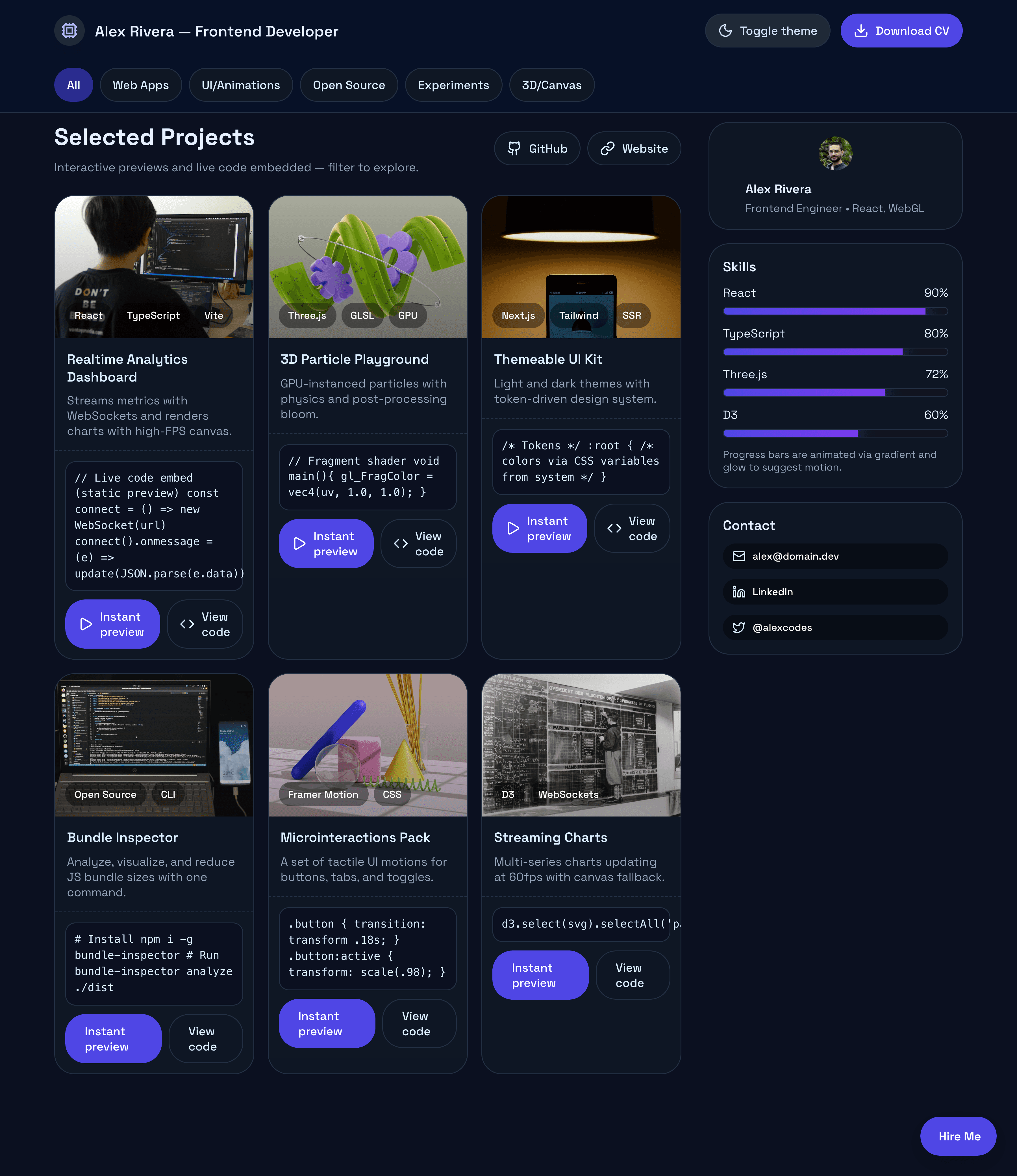The height and width of the screenshot is (1176, 1017).
Task: Filter projects by Web Apps
Action: [141, 85]
